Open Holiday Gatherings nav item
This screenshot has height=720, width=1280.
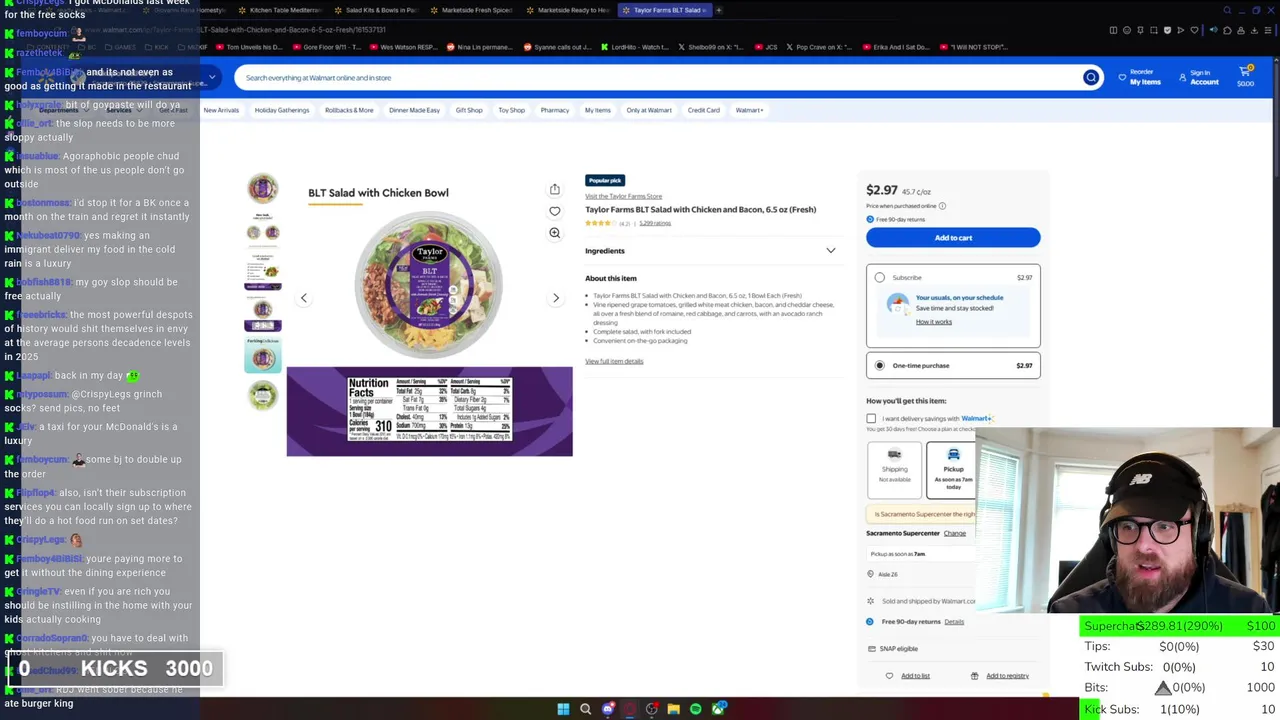point(282,110)
